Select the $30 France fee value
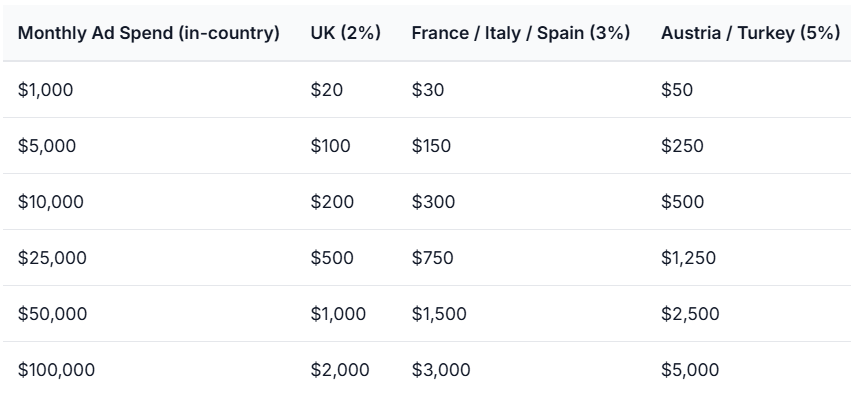Screen dimensions: 851x418 click(x=428, y=90)
